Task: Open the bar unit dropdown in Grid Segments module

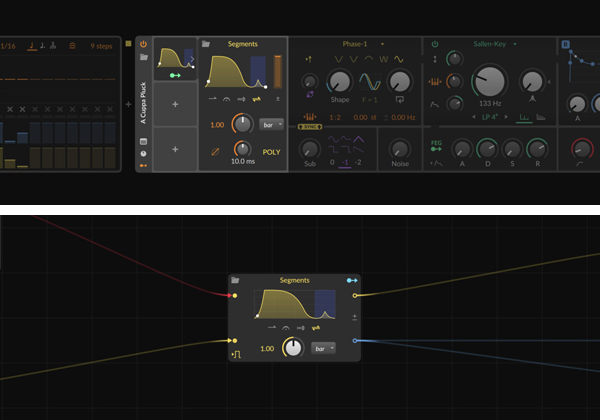Action: (323, 348)
